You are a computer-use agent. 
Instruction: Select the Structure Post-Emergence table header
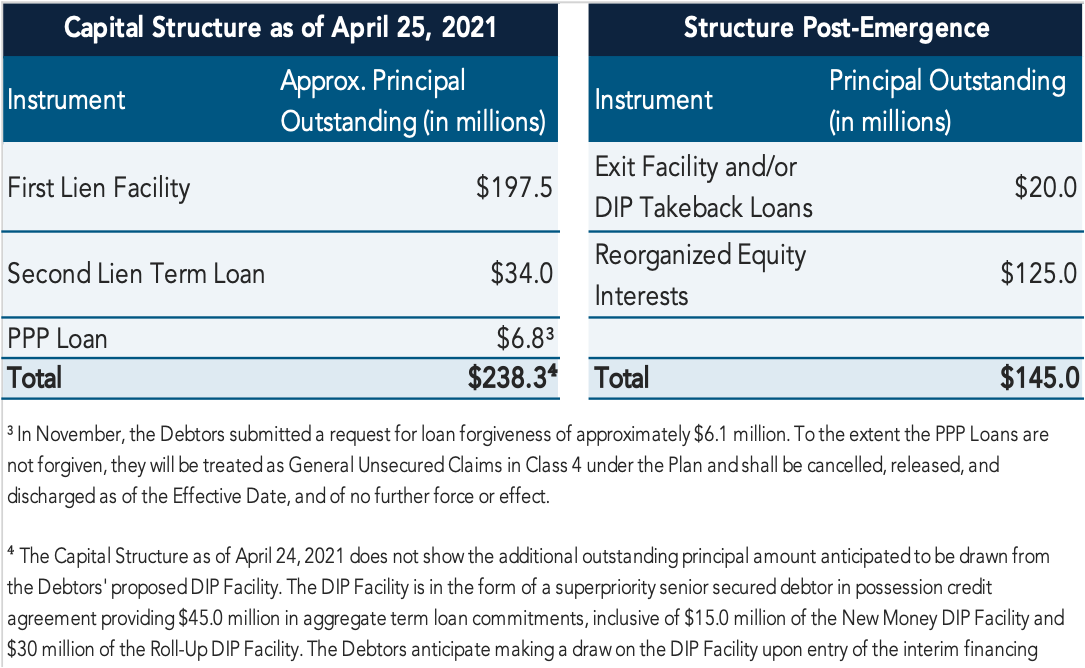click(x=836, y=28)
